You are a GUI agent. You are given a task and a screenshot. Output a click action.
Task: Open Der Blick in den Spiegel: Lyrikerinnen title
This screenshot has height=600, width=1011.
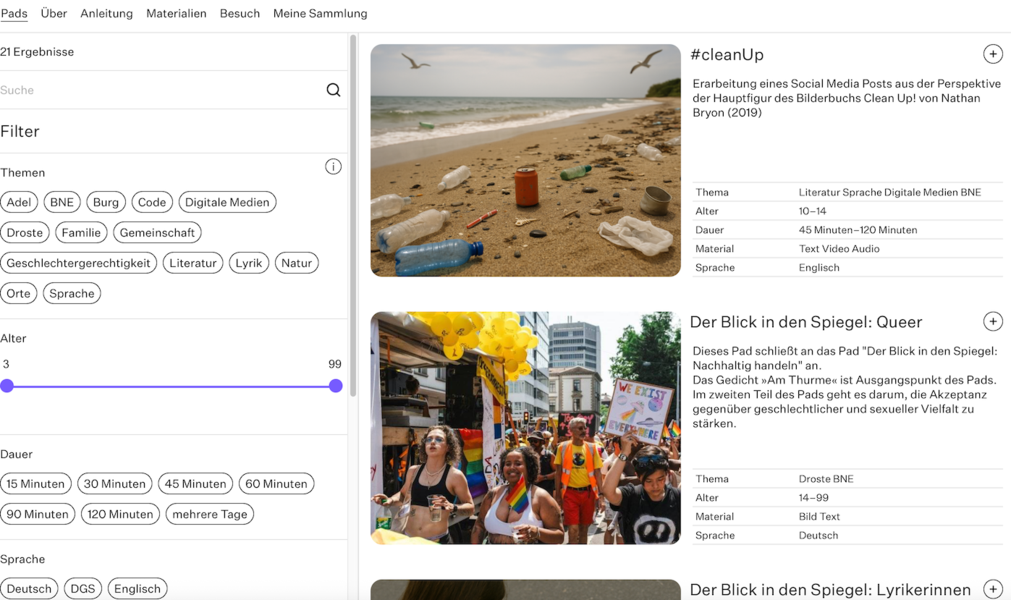pyautogui.click(x=830, y=590)
